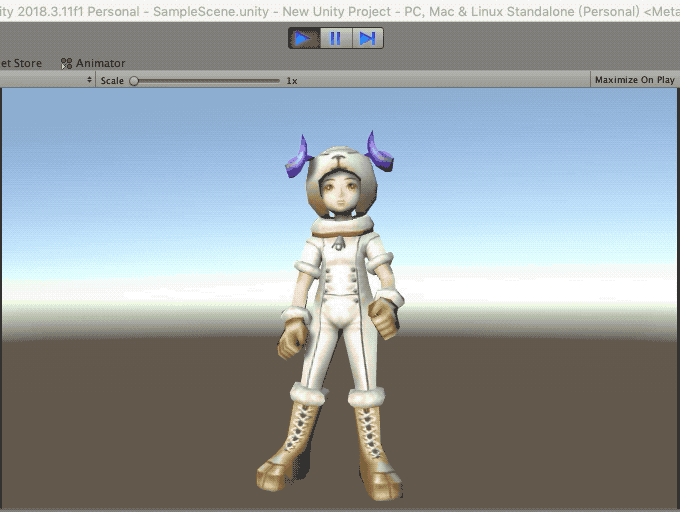Advance one frame with the Step button
The image size is (680, 512).
(368, 39)
